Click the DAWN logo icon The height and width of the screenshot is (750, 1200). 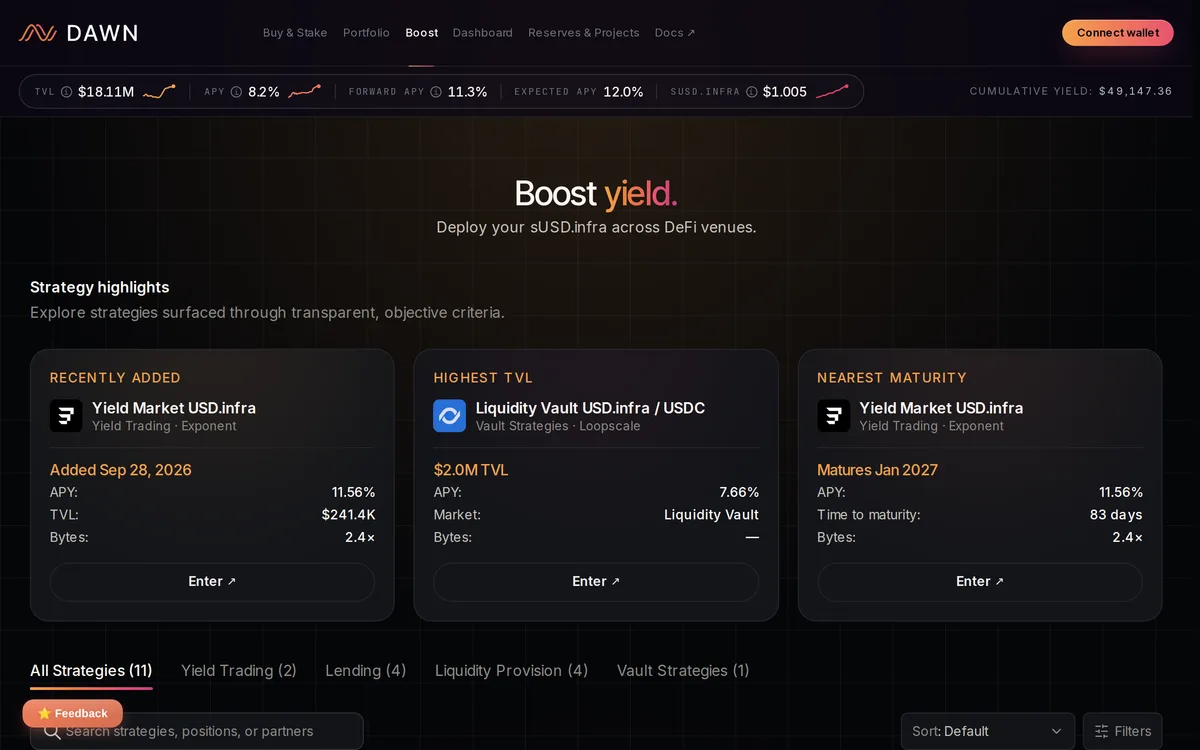click(x=37, y=33)
